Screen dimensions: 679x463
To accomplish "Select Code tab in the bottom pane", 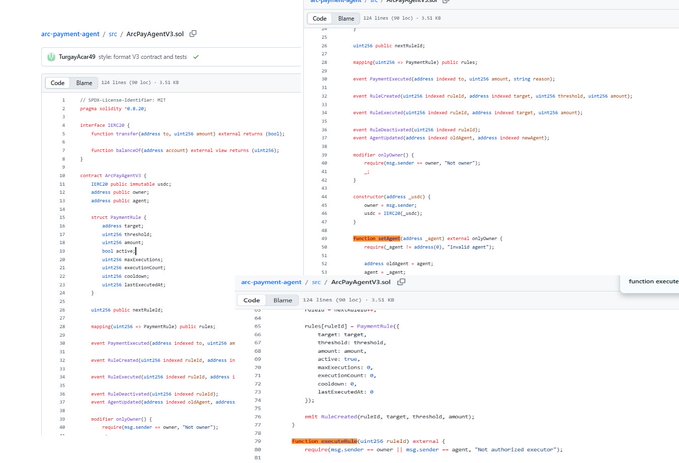I will pos(252,300).
